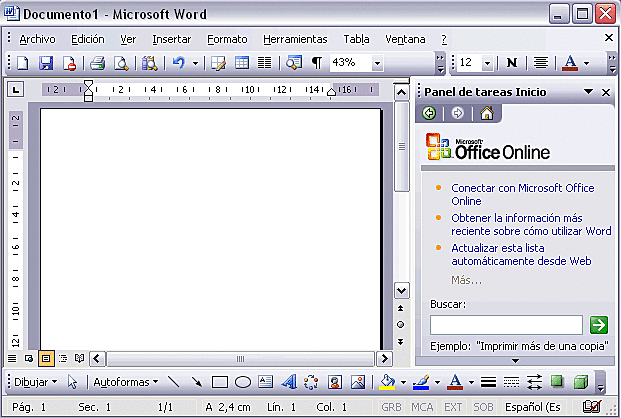Expand the undo history dropdown arrow

tap(195, 63)
